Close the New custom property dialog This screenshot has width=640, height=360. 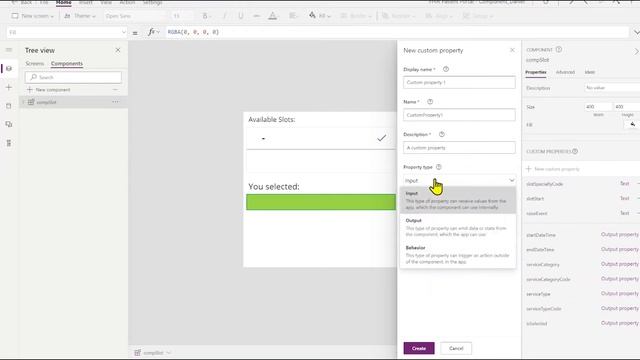[512, 50]
